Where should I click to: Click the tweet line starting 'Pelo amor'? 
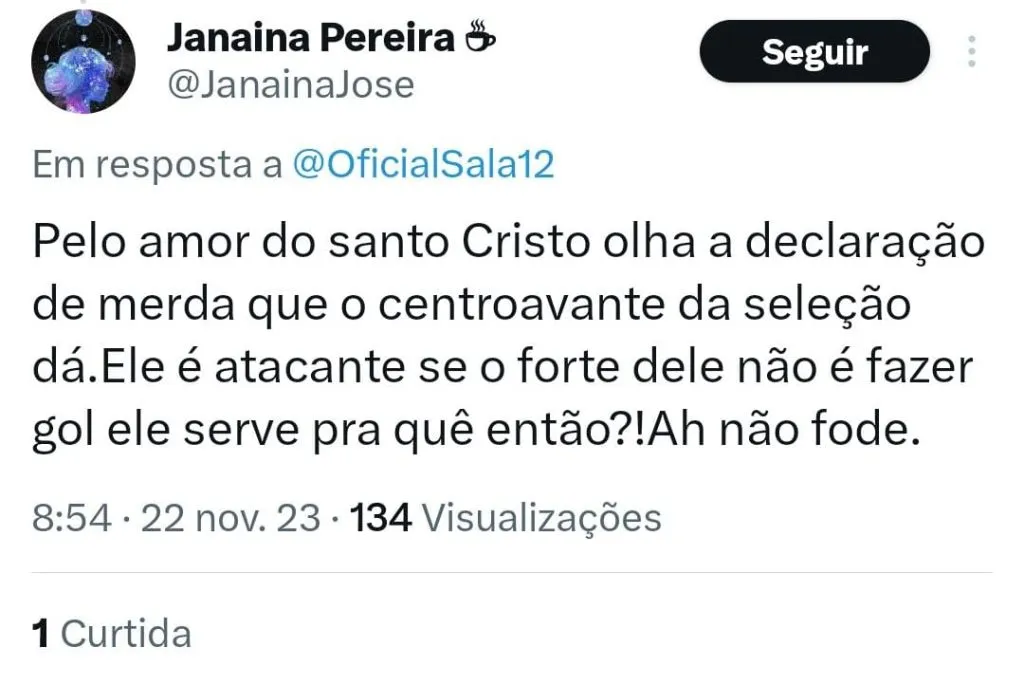[510, 245]
